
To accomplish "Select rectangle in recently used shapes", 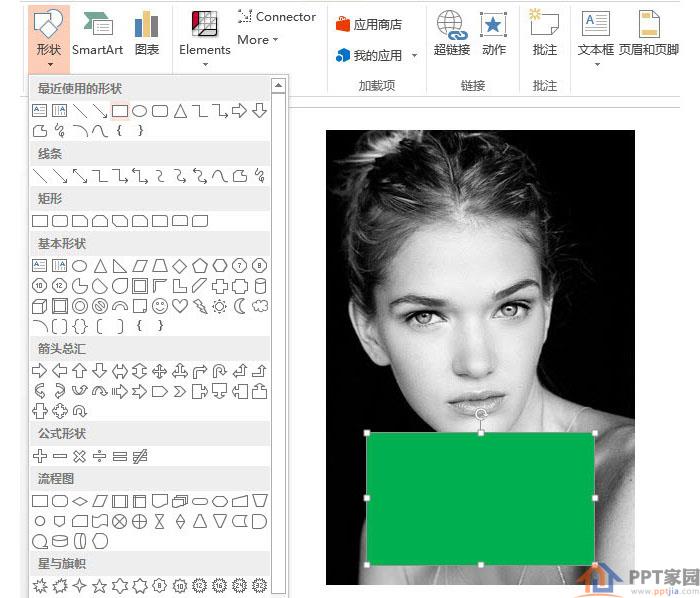I will point(120,111).
